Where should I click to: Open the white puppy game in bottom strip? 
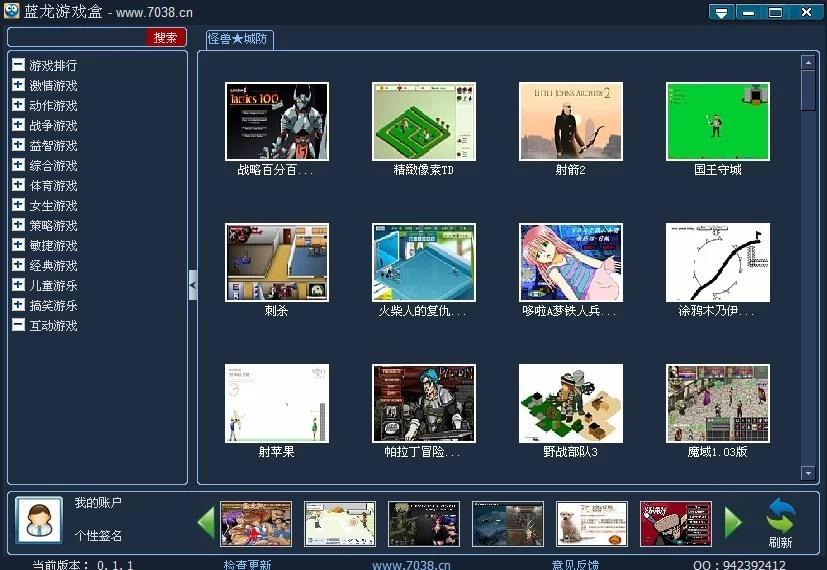coord(592,523)
